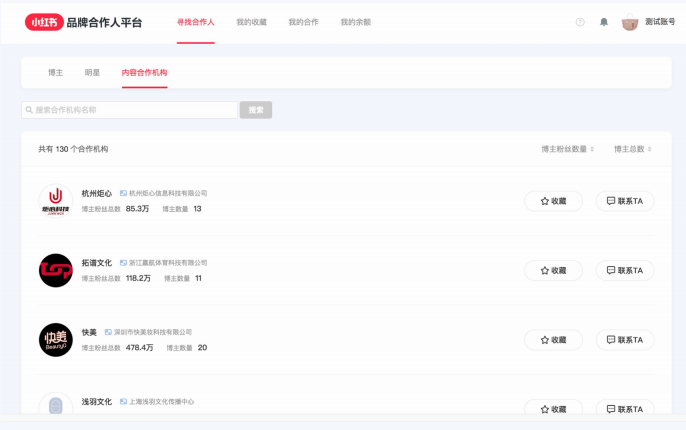Click the 拓谱文化 agency name
This screenshot has width=686, height=430.
click(97, 263)
